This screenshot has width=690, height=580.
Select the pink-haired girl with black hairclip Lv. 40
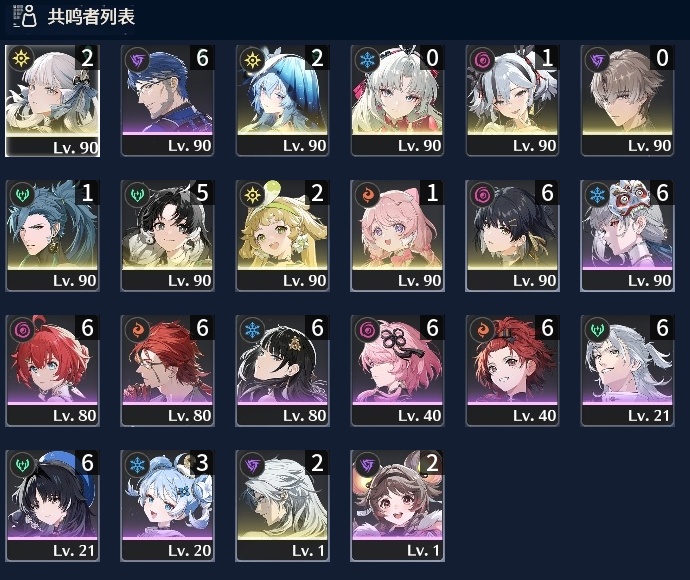click(397, 371)
